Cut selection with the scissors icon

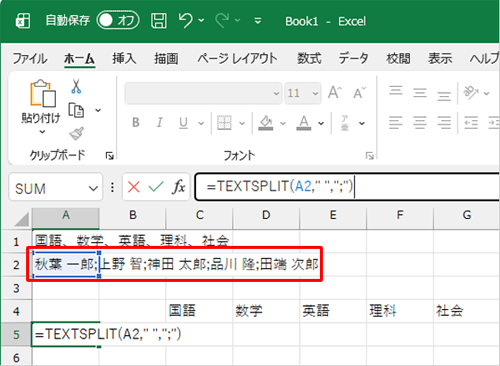point(76,86)
